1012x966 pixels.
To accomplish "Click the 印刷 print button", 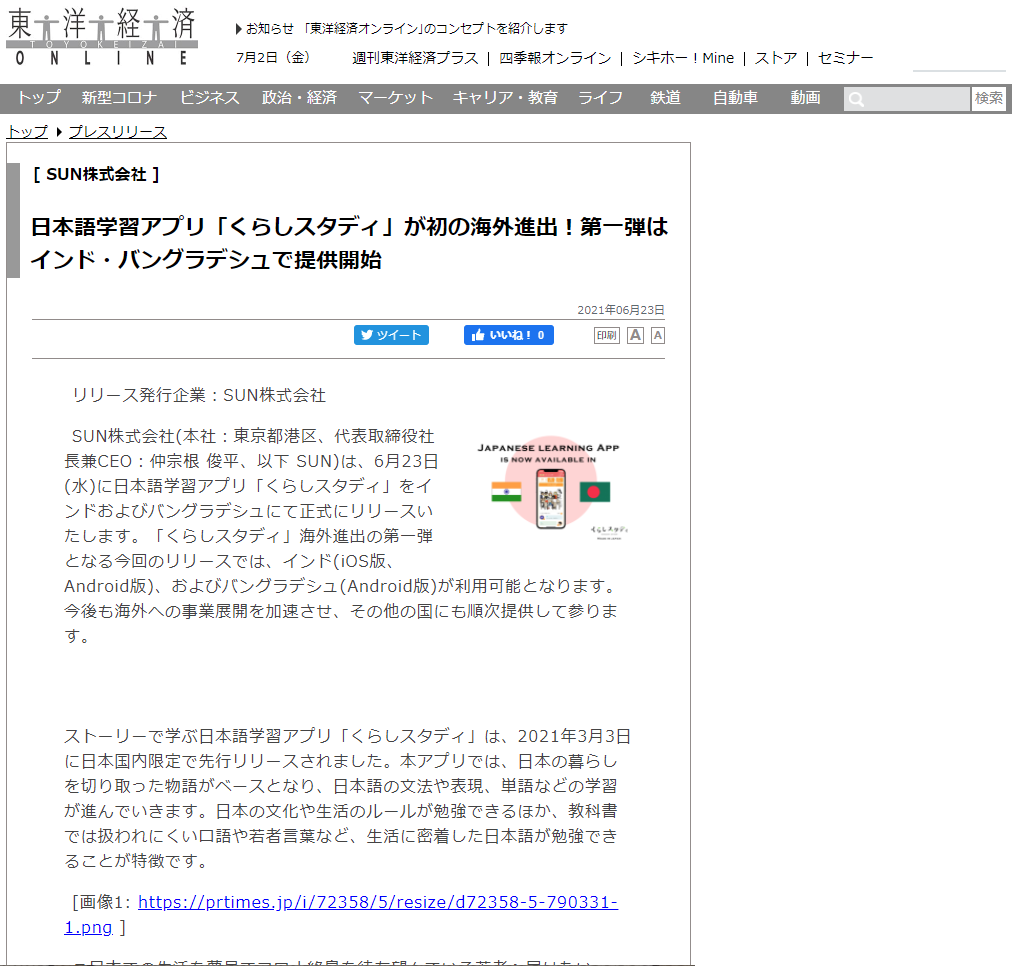I will pos(607,335).
